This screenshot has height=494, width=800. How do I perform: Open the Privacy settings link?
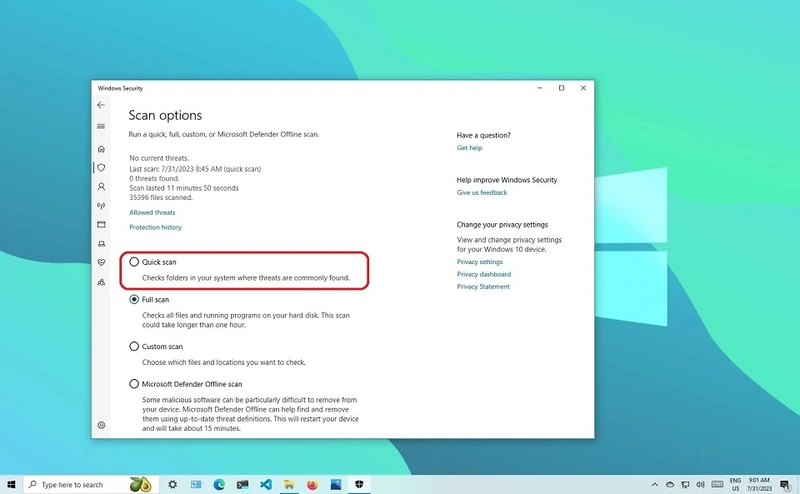480,262
